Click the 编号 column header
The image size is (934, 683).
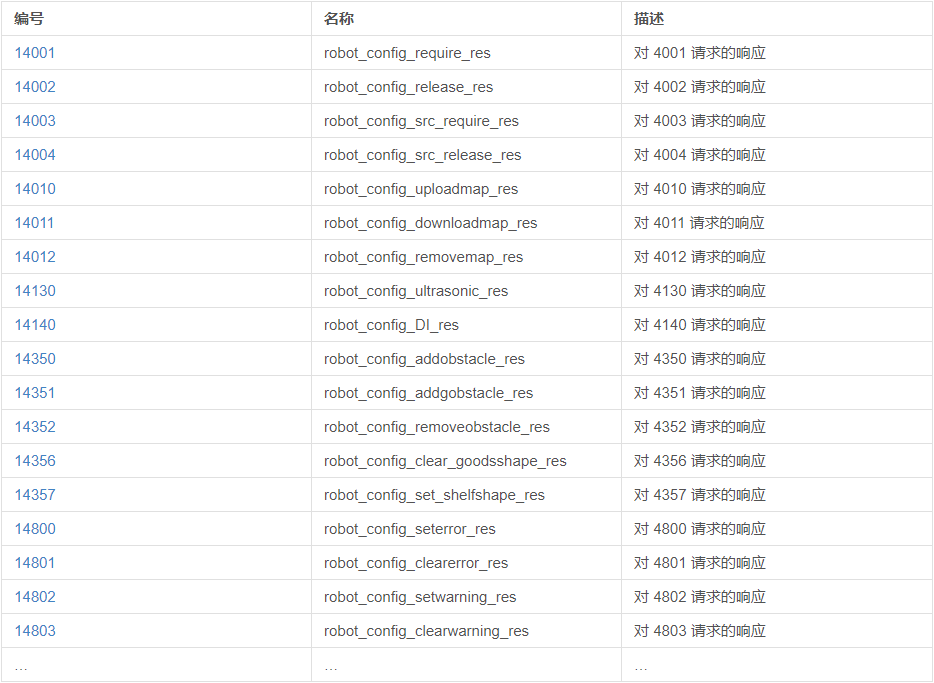tap(29, 19)
